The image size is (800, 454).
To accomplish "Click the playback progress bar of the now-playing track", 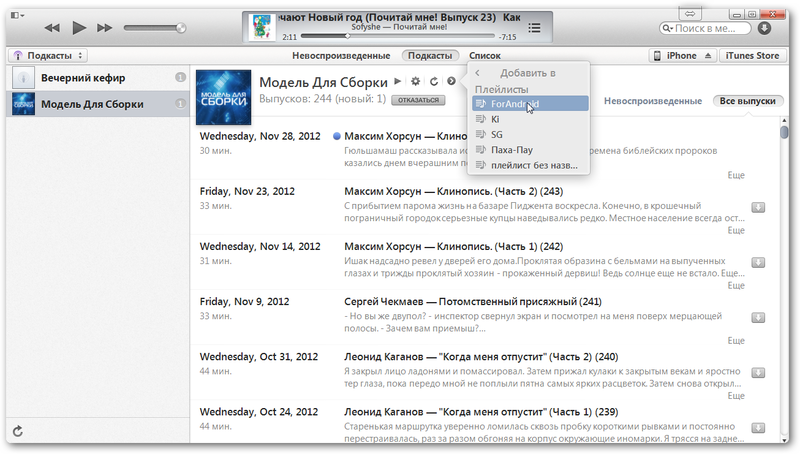I will tap(398, 36).
